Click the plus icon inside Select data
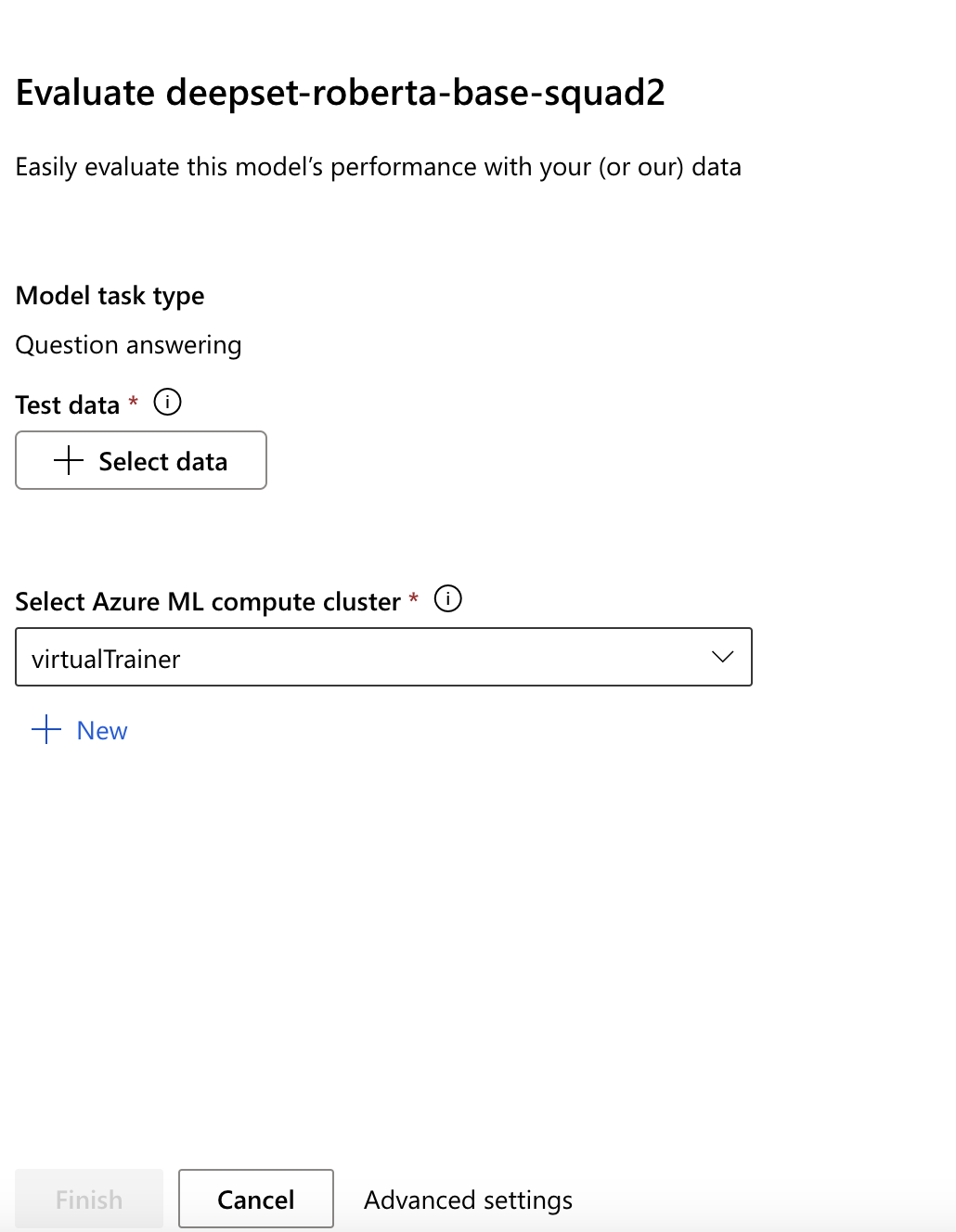 (69, 460)
